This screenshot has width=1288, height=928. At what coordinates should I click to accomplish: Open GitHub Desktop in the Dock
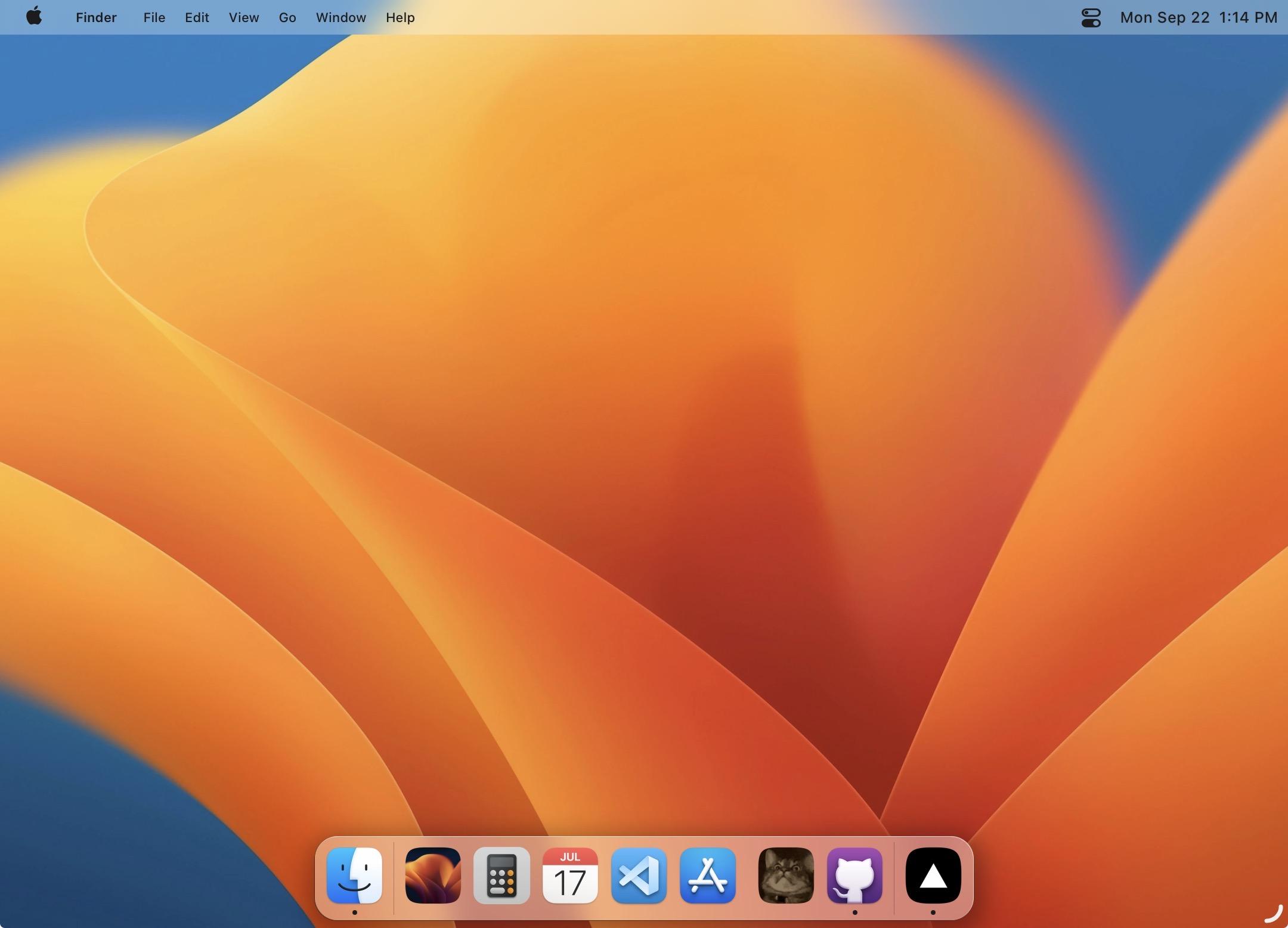854,875
